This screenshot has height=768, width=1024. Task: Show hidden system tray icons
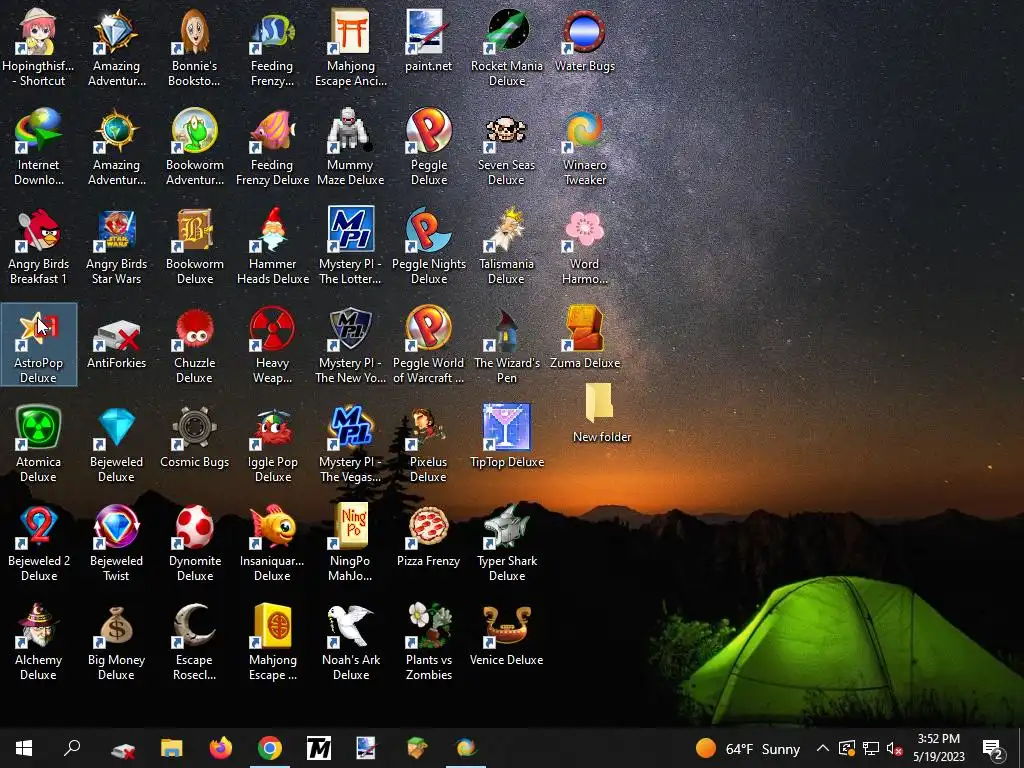[x=823, y=748]
